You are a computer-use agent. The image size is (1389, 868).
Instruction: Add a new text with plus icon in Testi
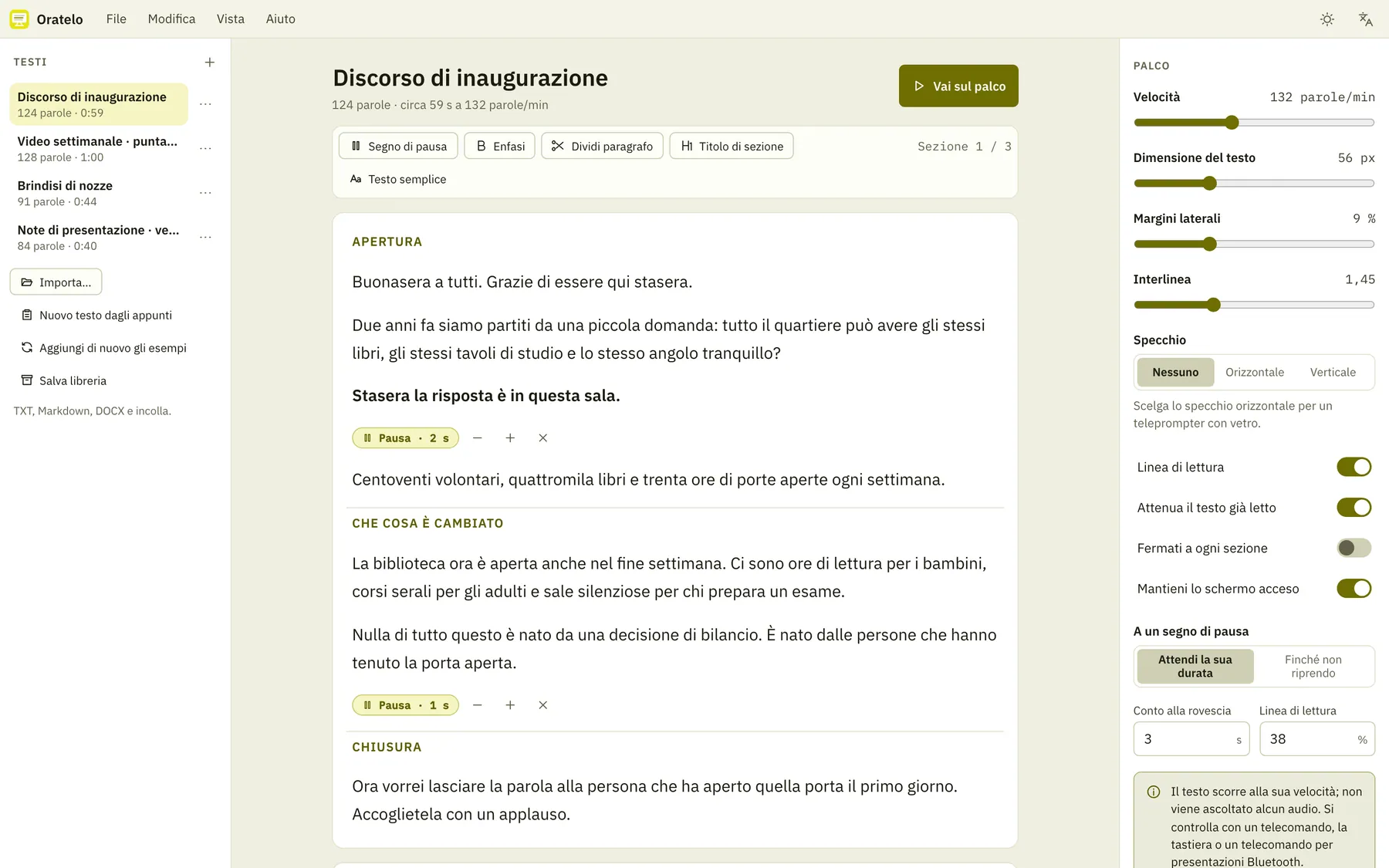click(x=209, y=62)
